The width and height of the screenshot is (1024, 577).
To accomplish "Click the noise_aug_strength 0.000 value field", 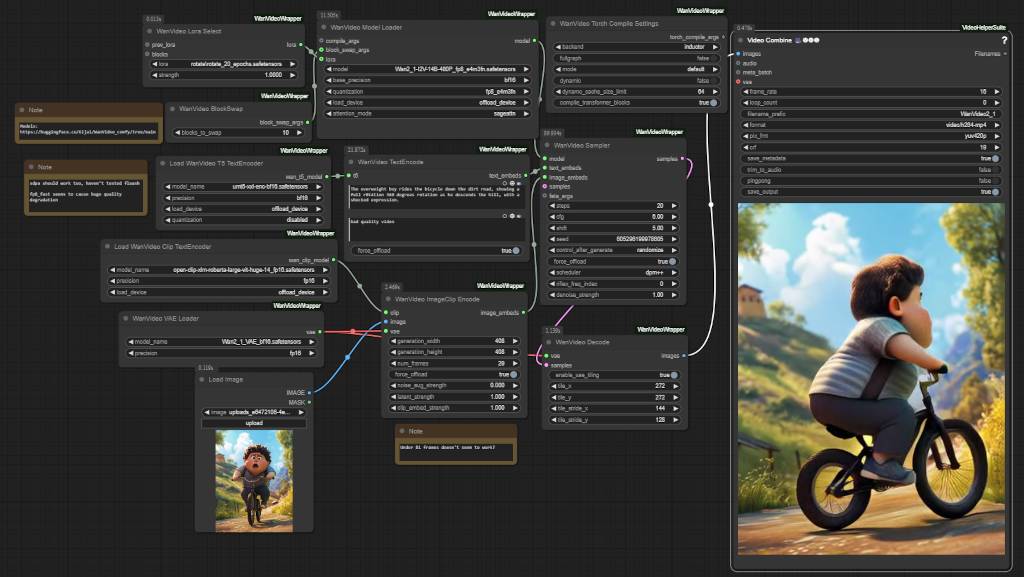I will point(454,386).
